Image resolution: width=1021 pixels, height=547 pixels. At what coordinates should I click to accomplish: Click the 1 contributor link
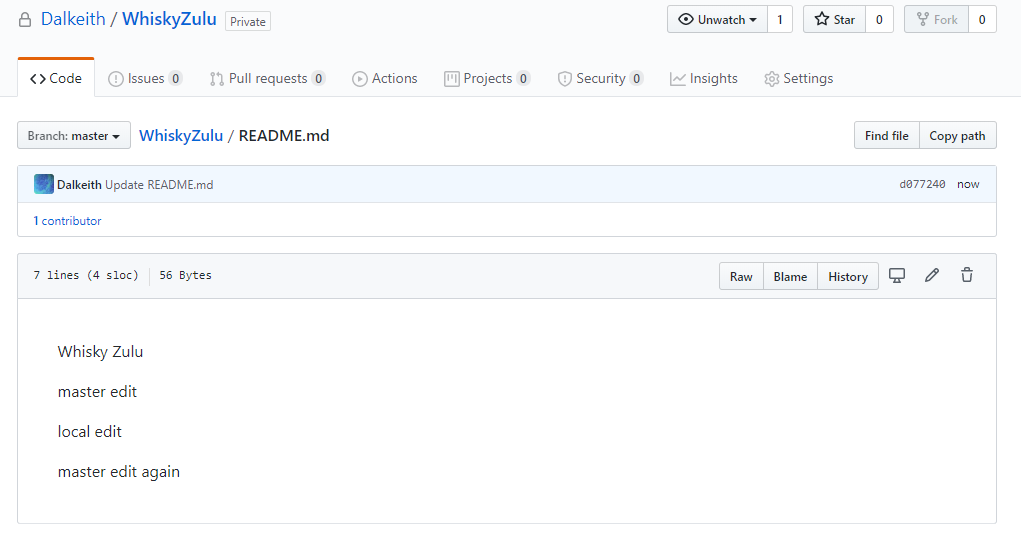[x=67, y=221]
